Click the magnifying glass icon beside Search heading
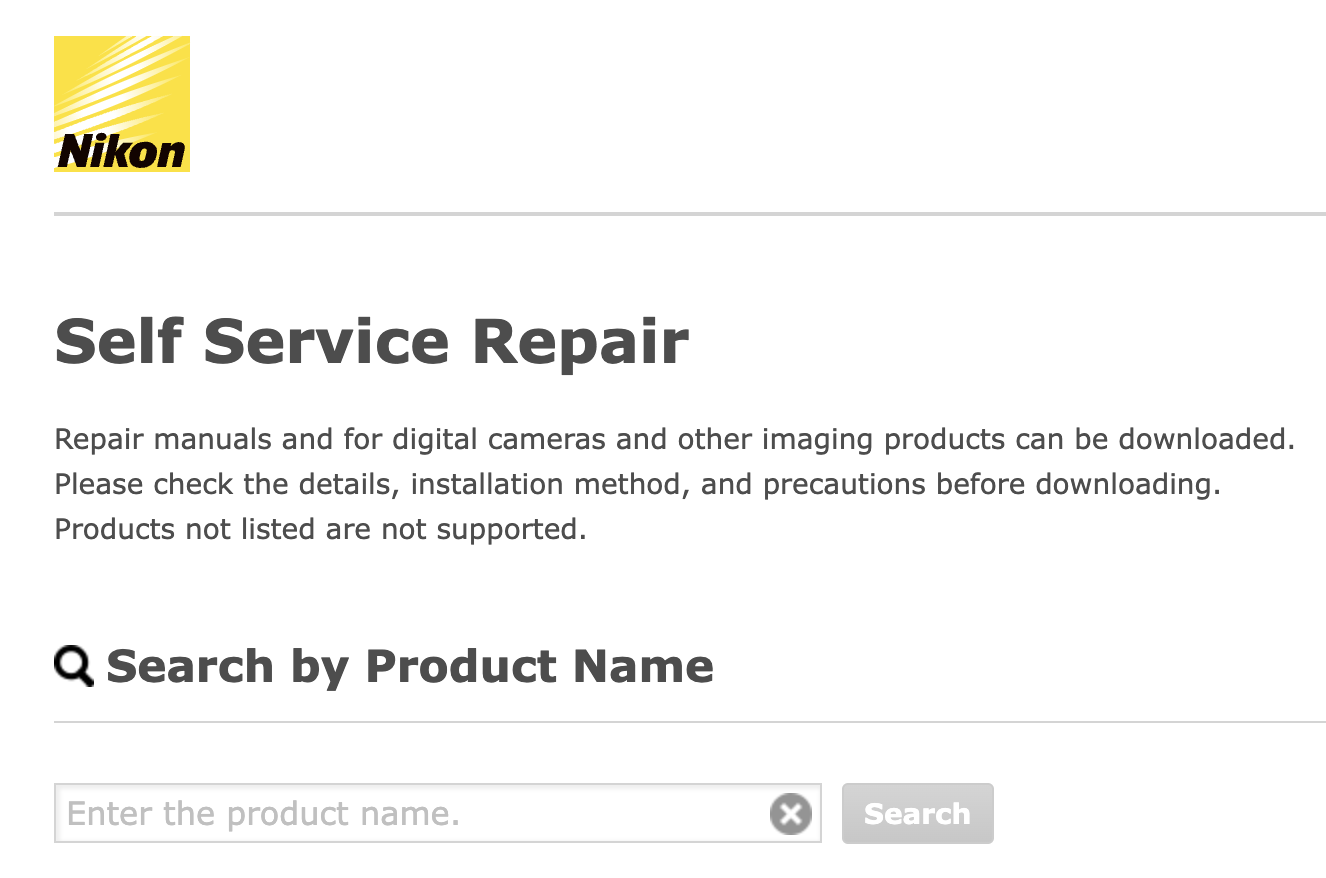The width and height of the screenshot is (1326, 878). click(73, 666)
